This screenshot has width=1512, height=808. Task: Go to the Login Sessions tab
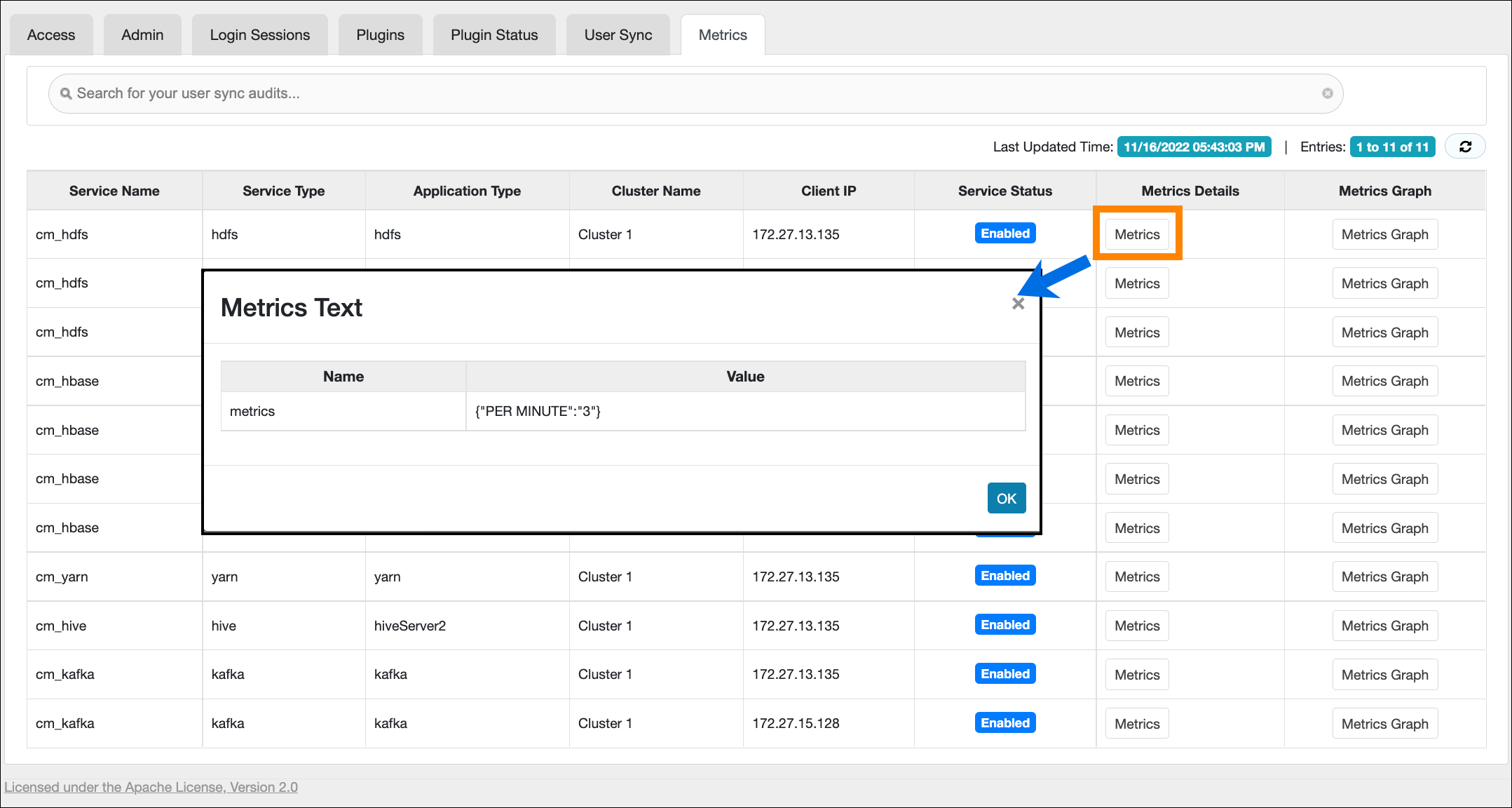(259, 35)
